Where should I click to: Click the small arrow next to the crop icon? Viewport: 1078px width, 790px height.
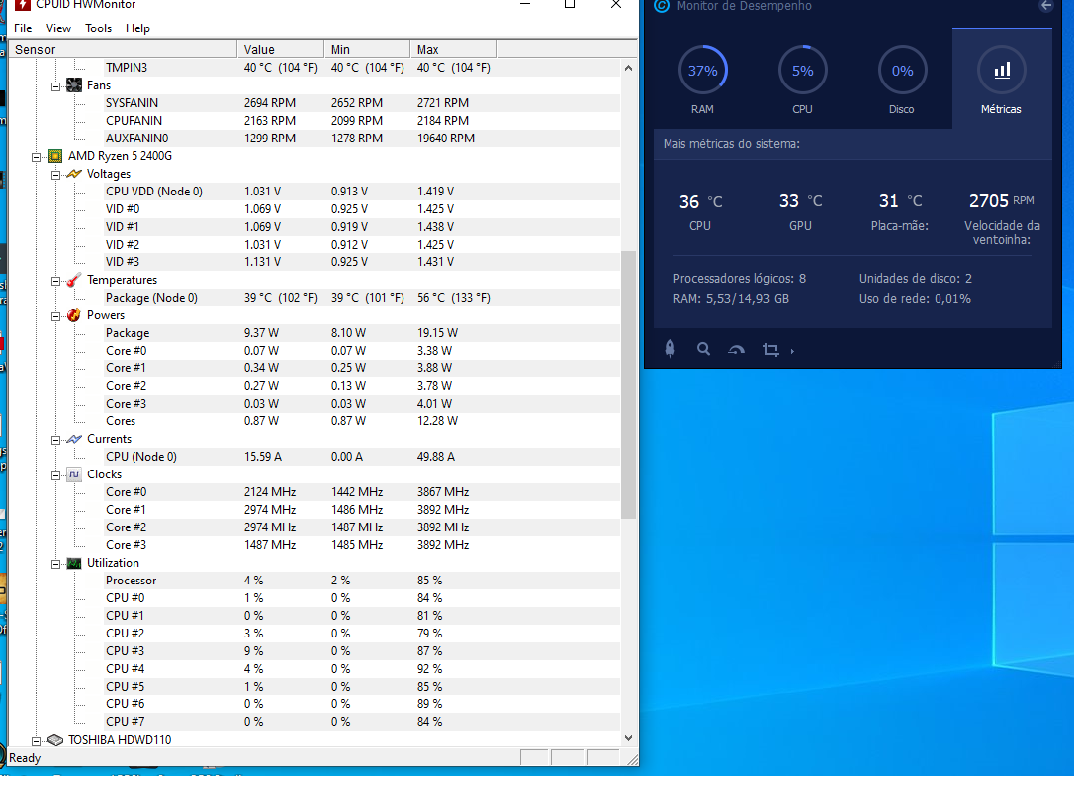tap(792, 351)
